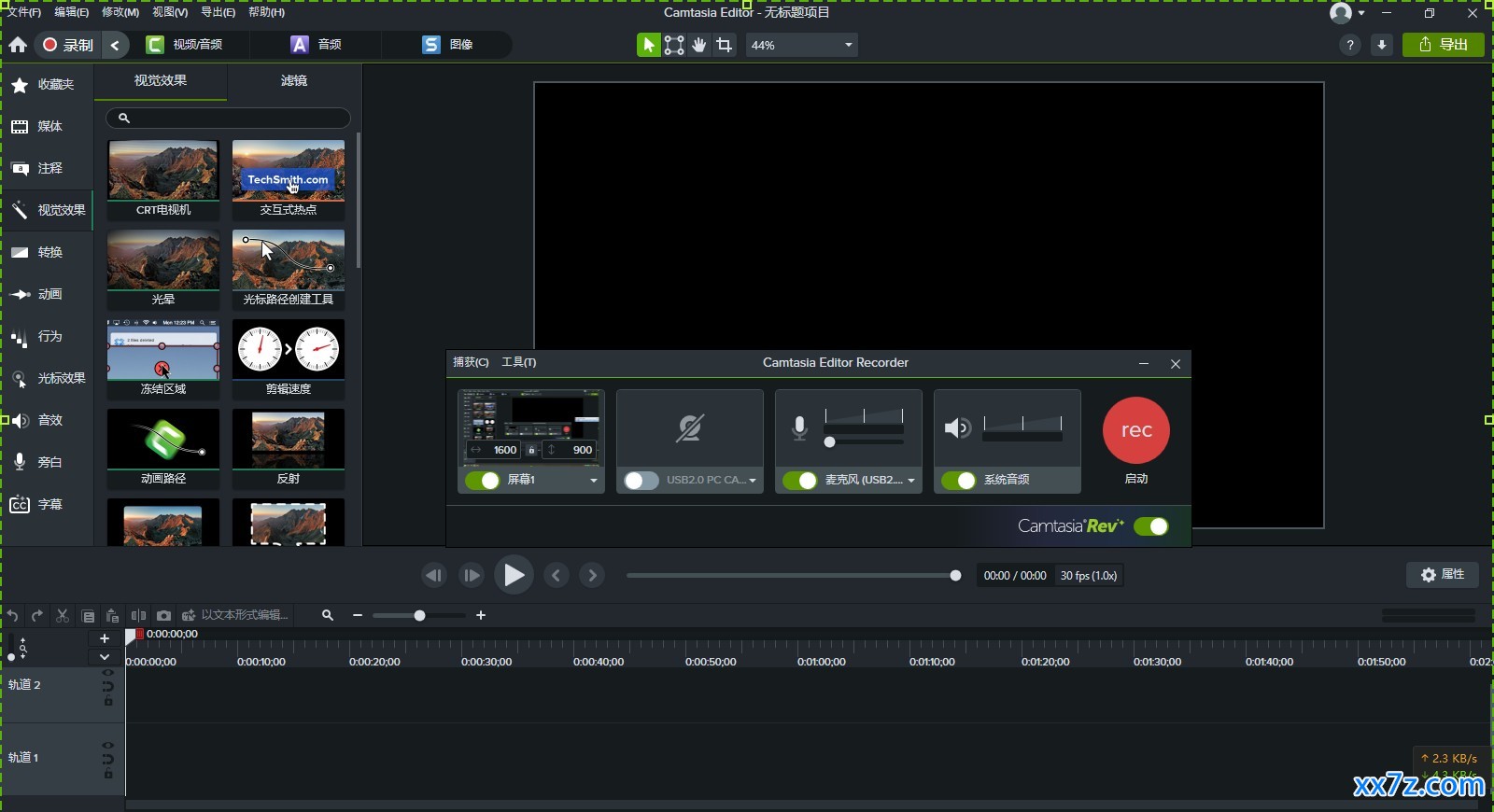Open the 属性 properties panel button

click(1443, 575)
